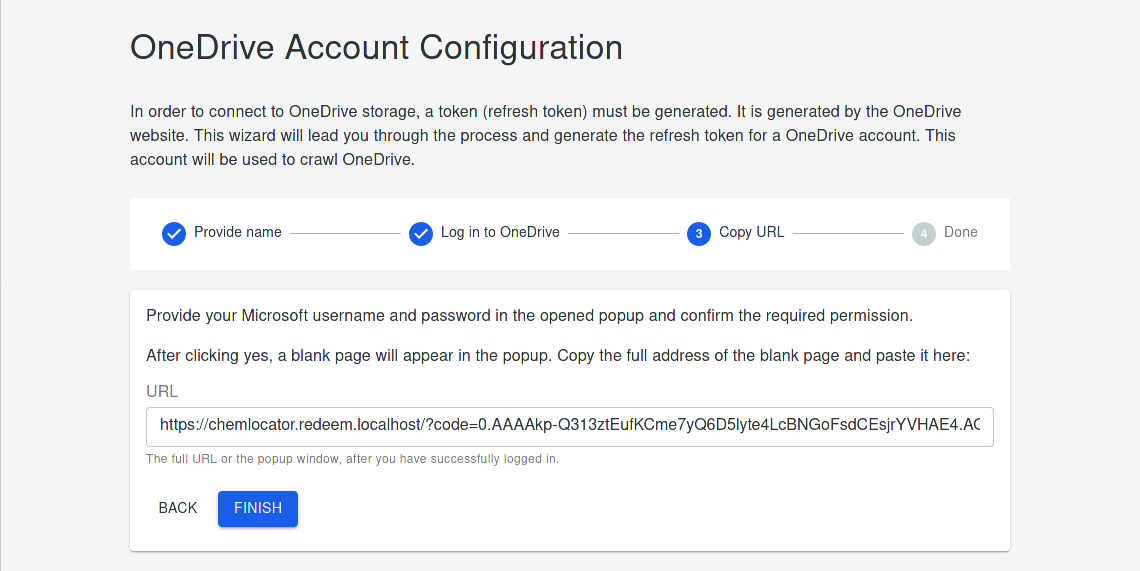Image resolution: width=1140 pixels, height=571 pixels.
Task: Click the step 3 circle icon
Action: coord(699,233)
